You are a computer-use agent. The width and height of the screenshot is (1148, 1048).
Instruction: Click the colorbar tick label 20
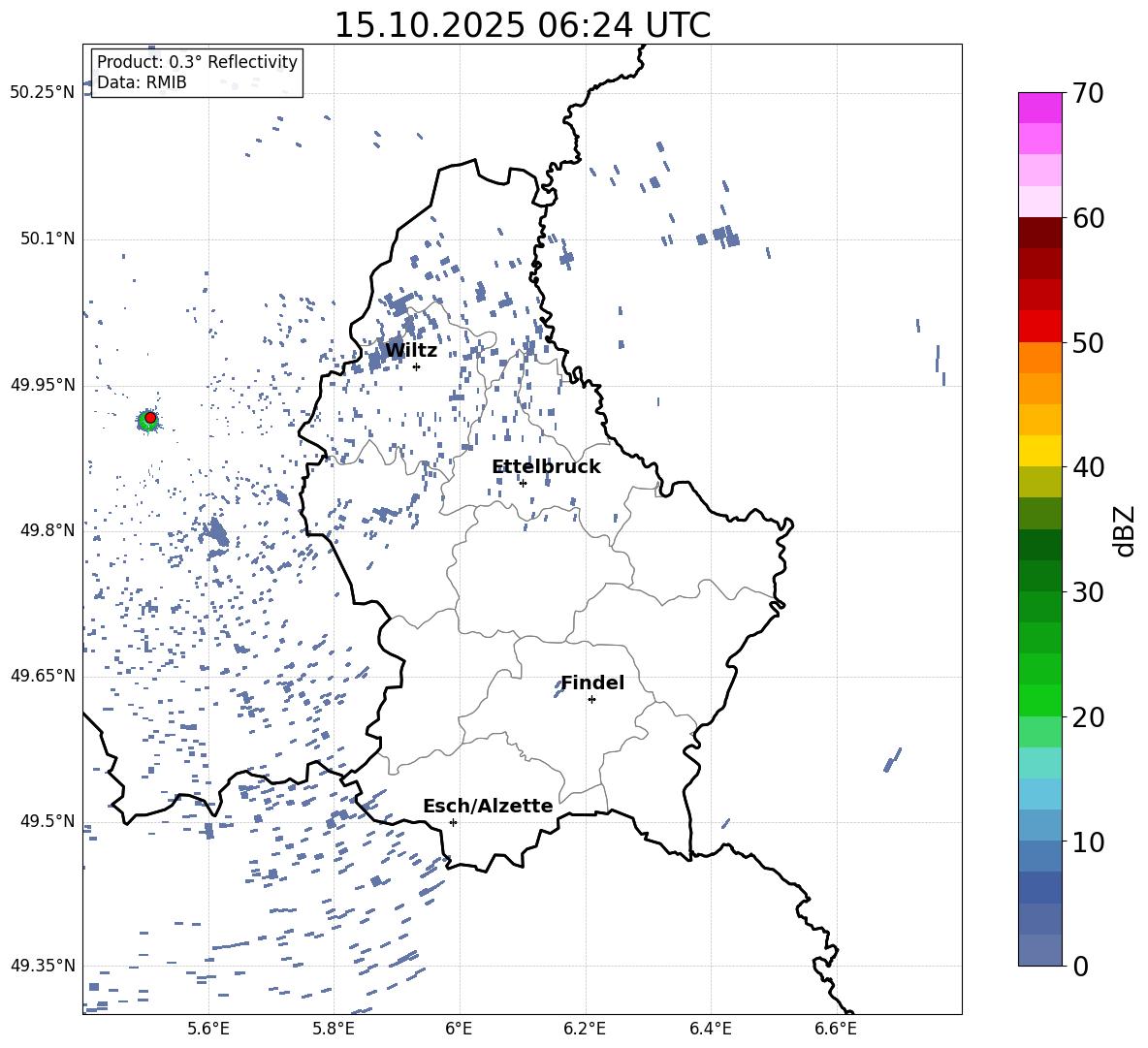pos(1088,717)
